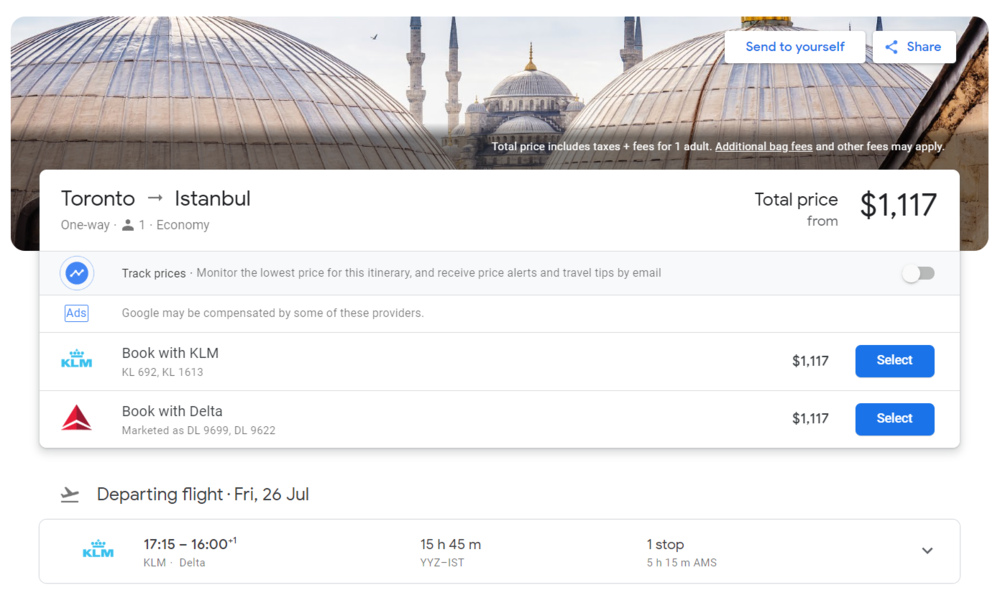
Task: Click the departing flight airplane icon
Action: (x=70, y=495)
